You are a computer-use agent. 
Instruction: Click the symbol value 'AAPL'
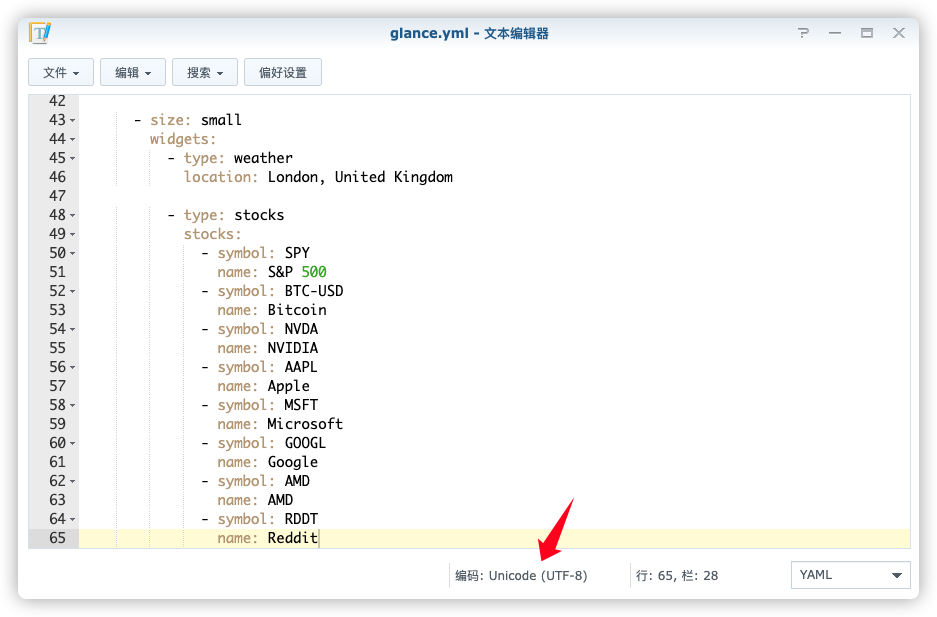[x=301, y=367]
